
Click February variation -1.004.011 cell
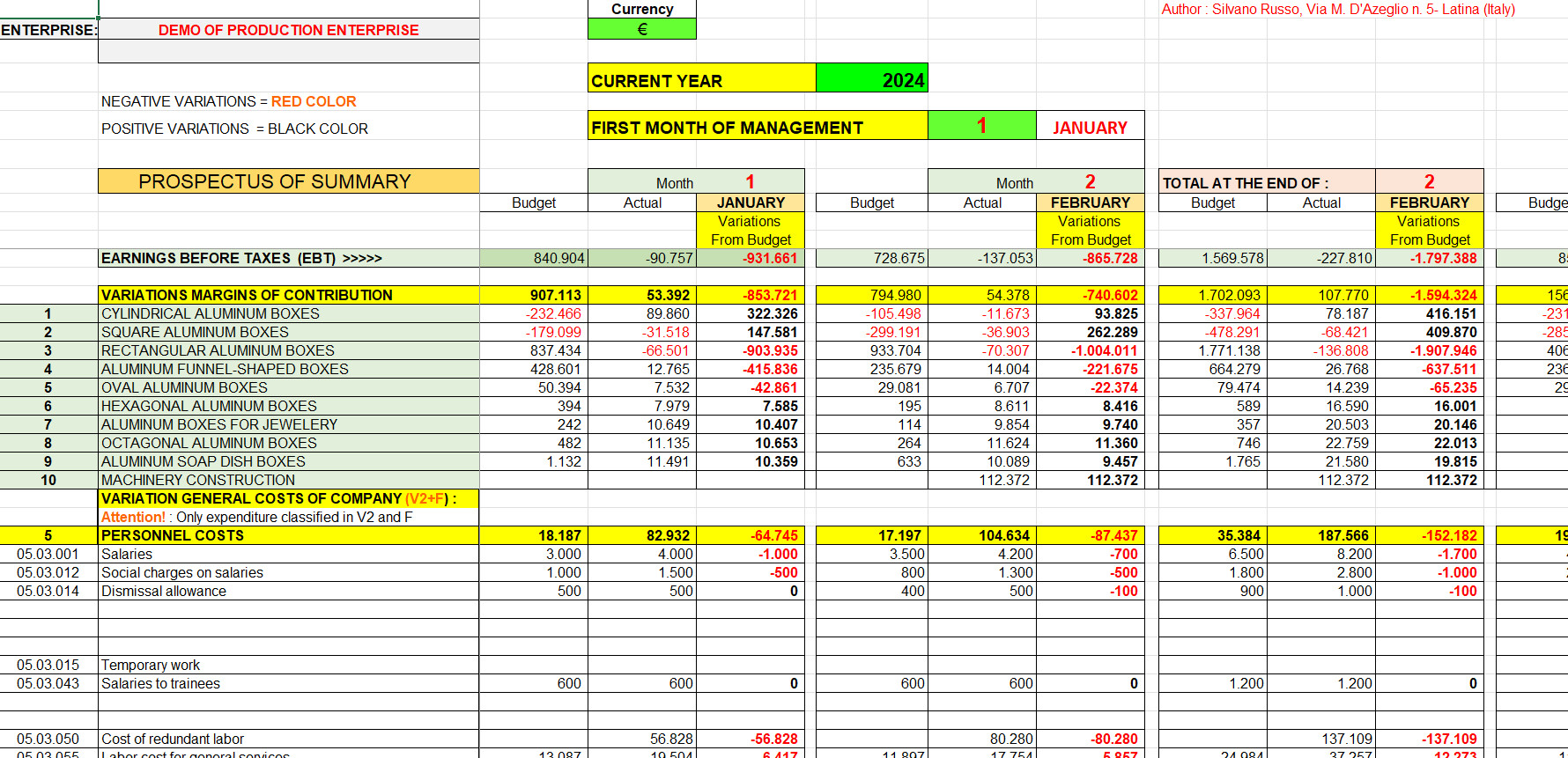tap(1091, 350)
